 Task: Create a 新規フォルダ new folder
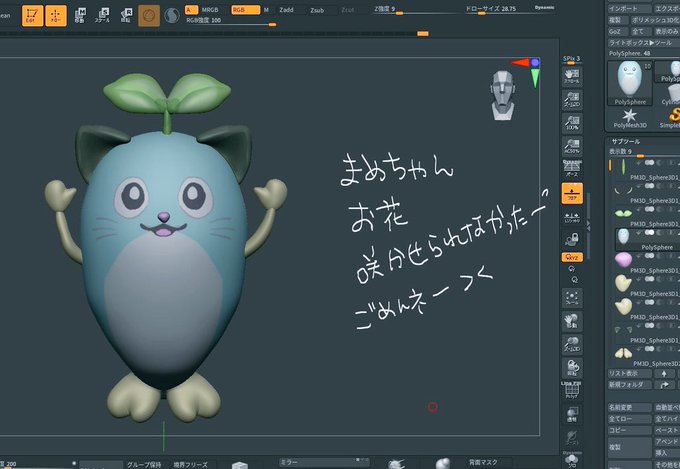629,385
